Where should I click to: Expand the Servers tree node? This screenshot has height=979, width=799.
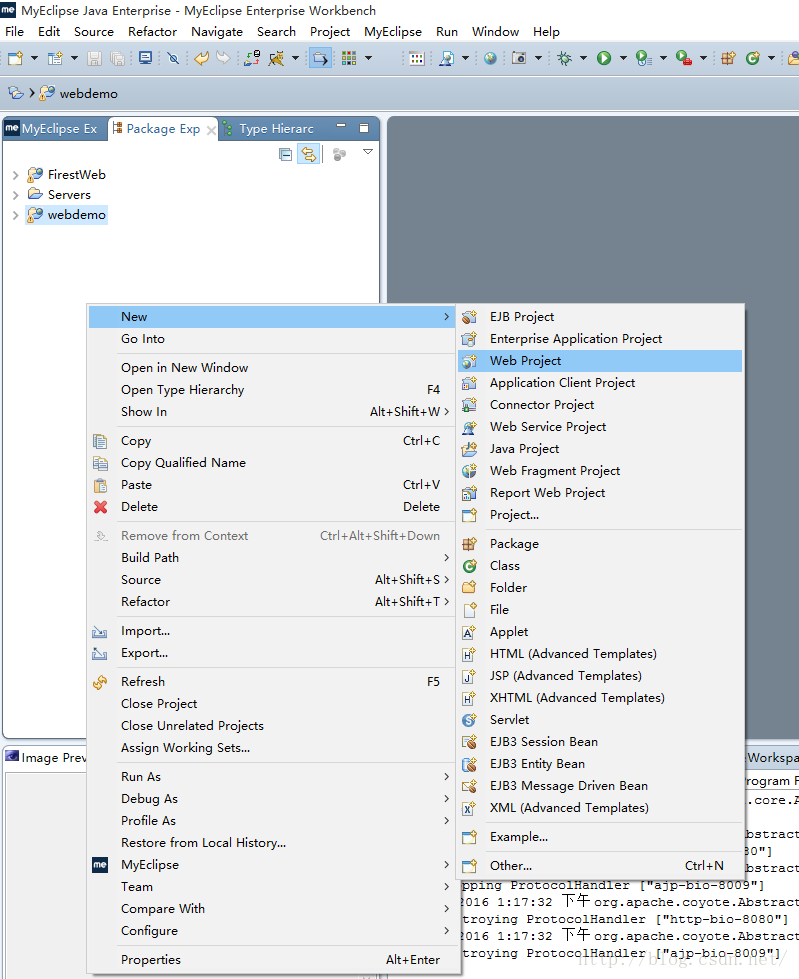tap(16, 195)
